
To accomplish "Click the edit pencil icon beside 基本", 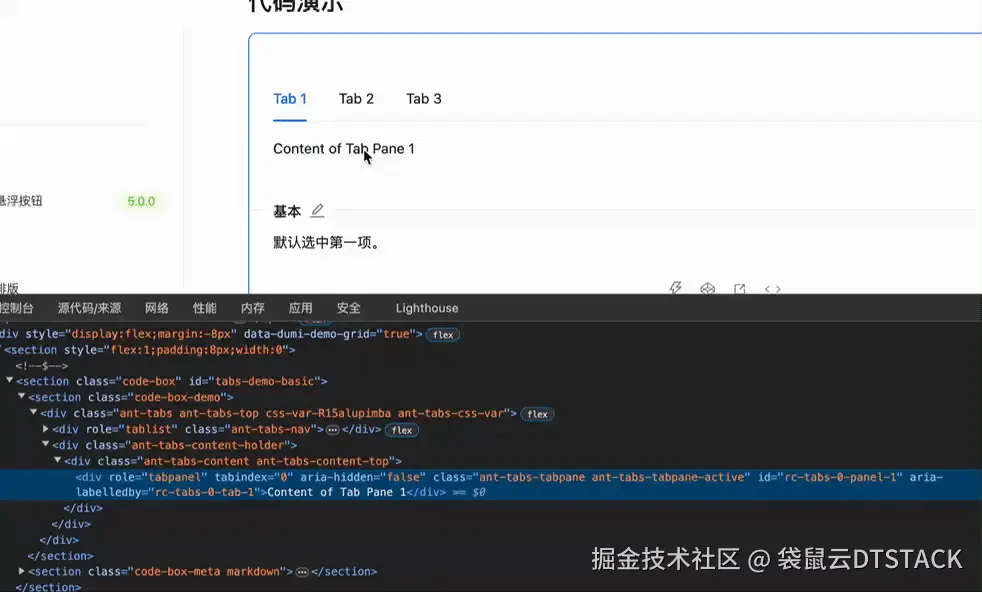I will (318, 210).
